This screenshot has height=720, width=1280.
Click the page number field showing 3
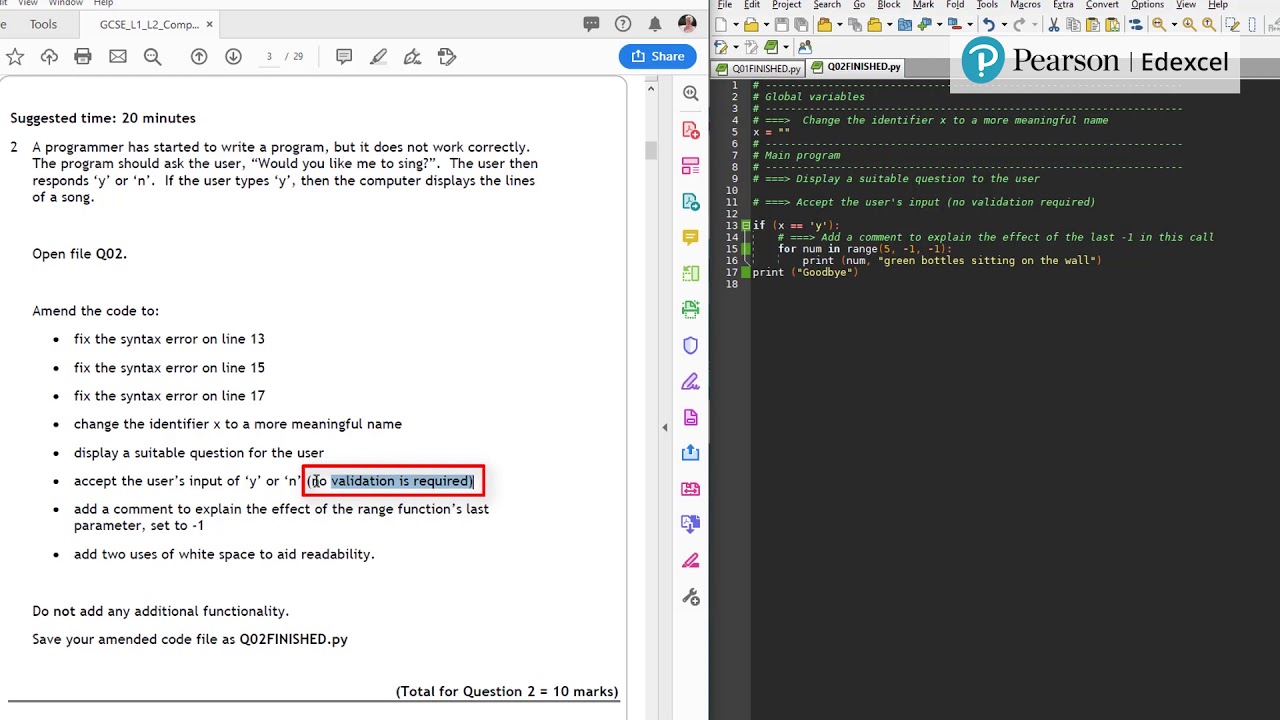coord(269,57)
